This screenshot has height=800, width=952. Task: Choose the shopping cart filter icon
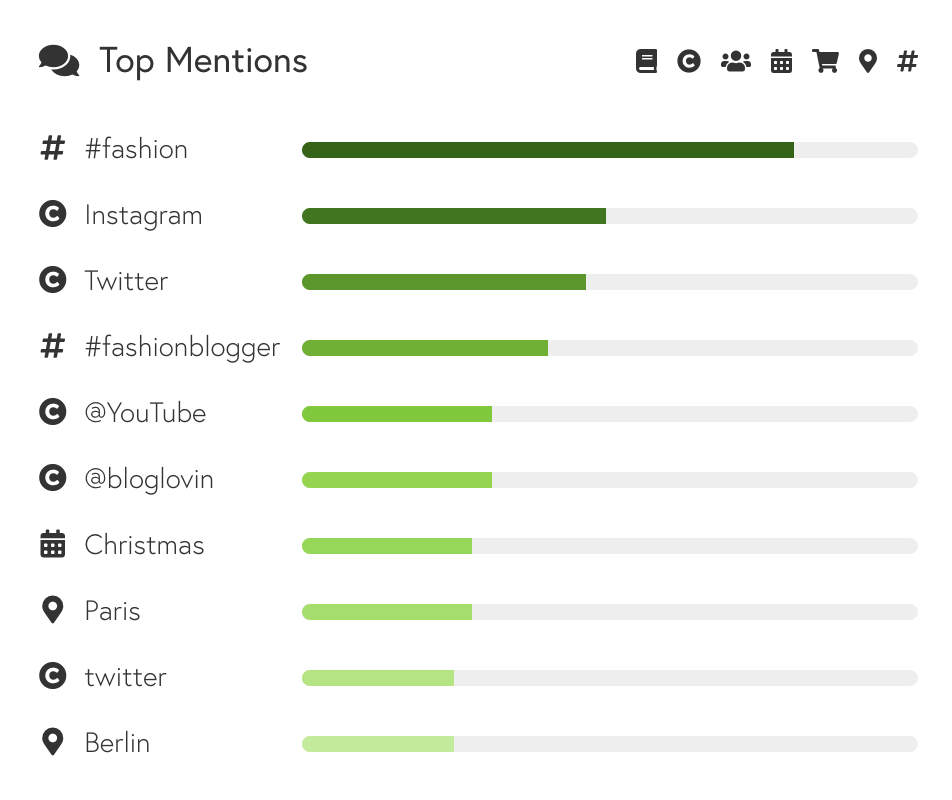point(826,61)
